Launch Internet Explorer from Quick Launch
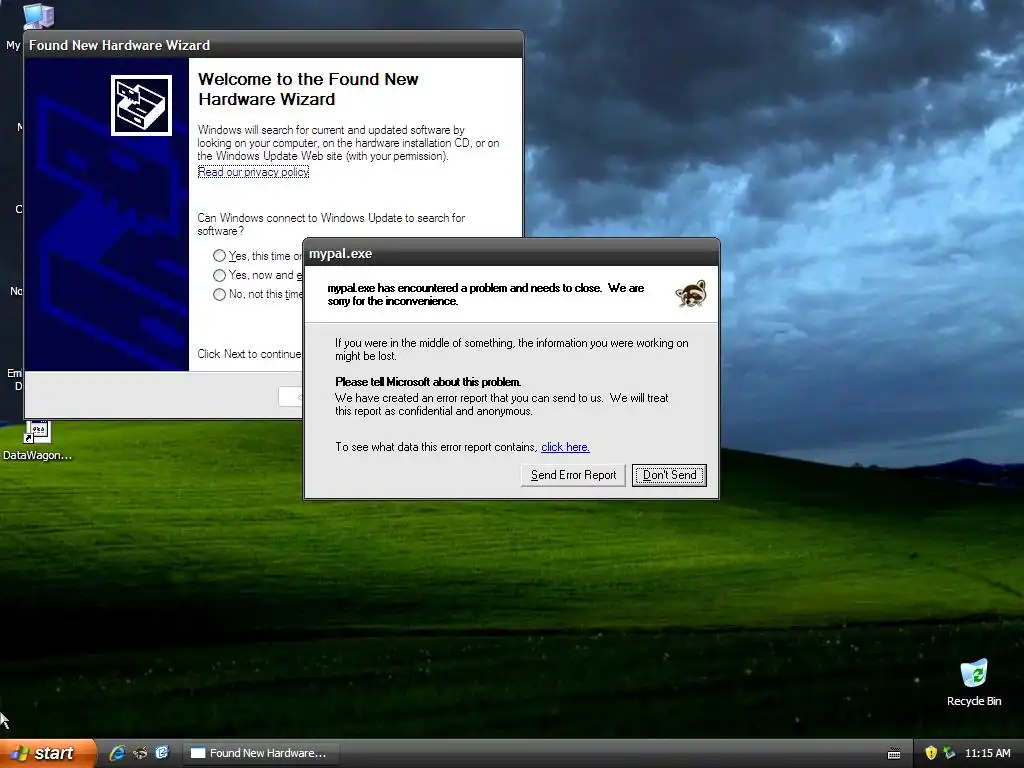The height and width of the screenshot is (768, 1024). point(117,753)
